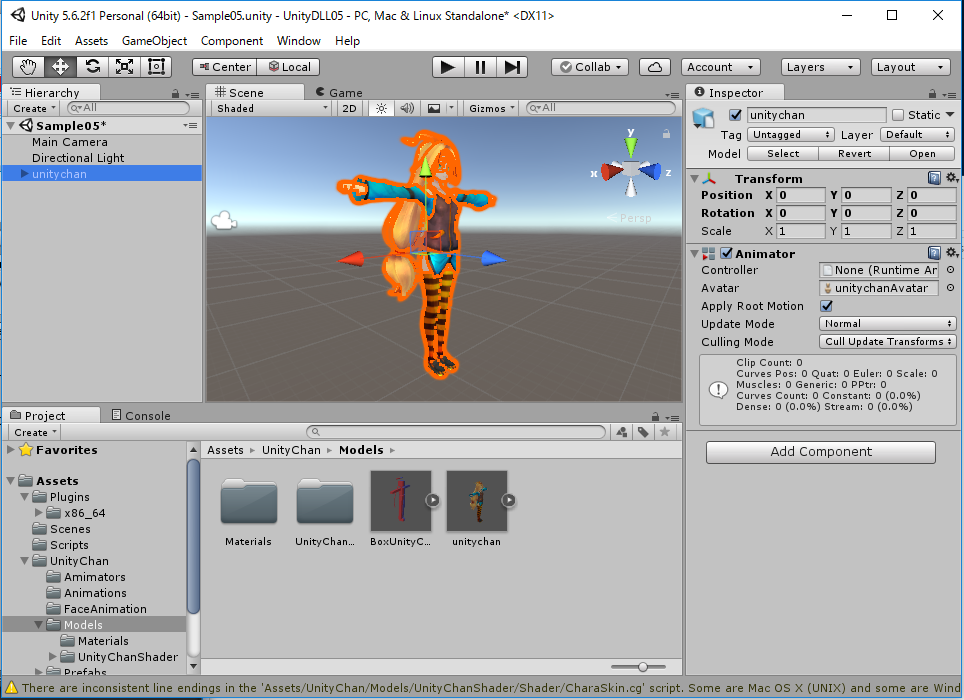
Task: Toggle the Static checkbox
Action: pos(898,115)
